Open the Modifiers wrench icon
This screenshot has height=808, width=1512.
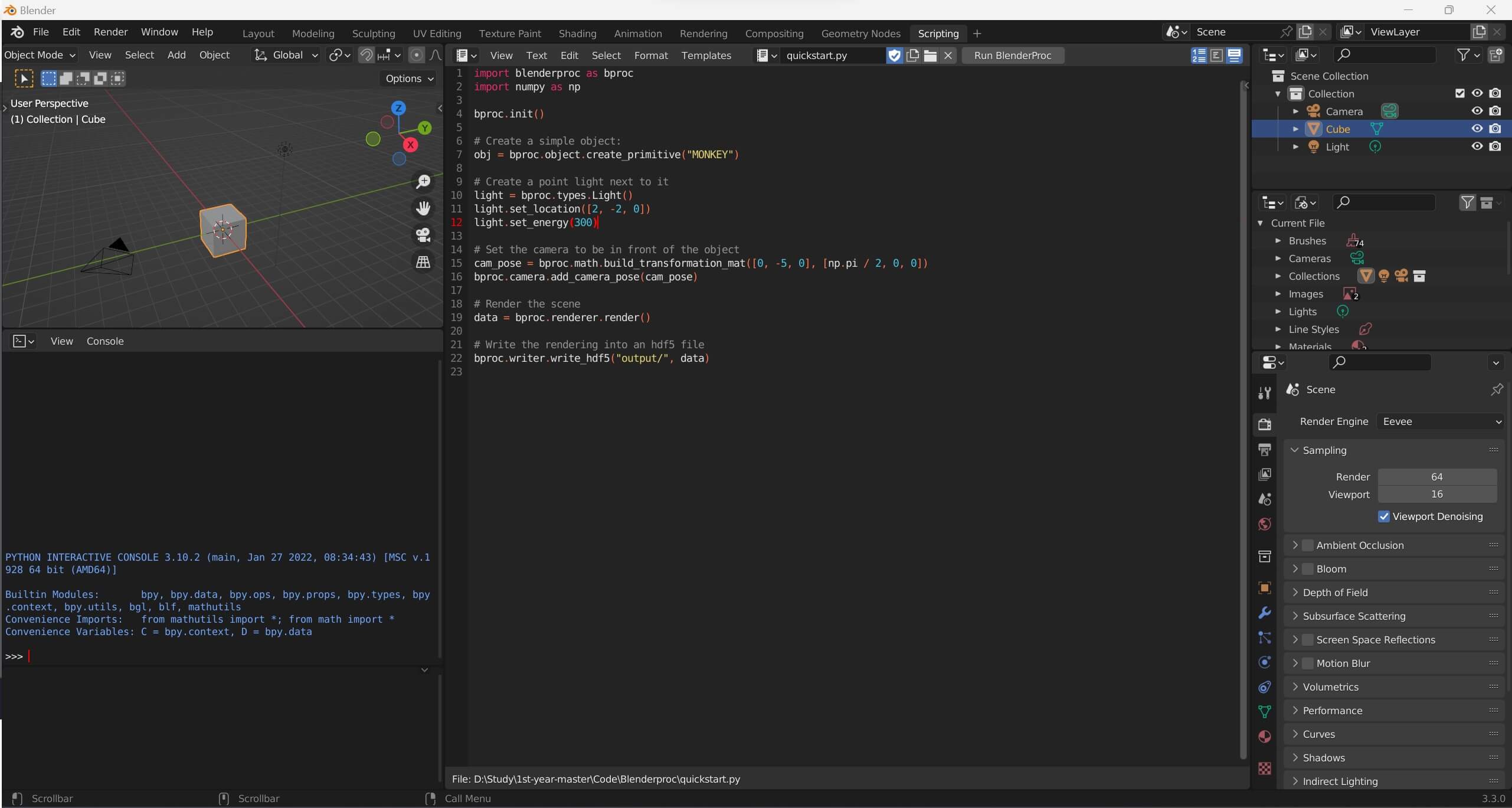(1264, 613)
